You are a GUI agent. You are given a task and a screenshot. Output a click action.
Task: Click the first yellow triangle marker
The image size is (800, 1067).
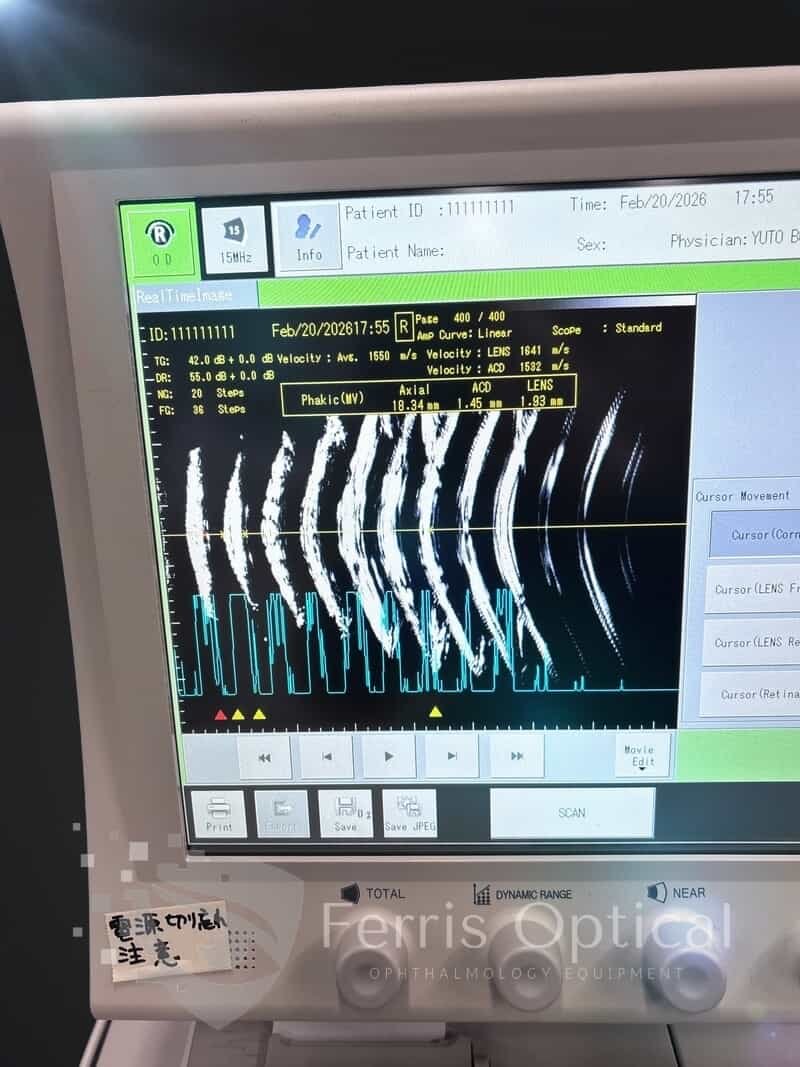pyautogui.click(x=238, y=715)
